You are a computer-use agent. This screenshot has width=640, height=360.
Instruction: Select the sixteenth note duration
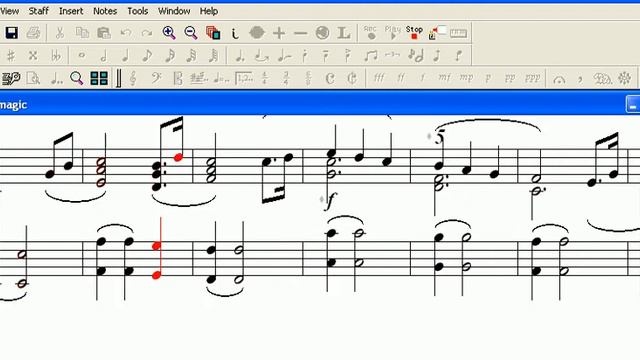tap(169, 56)
